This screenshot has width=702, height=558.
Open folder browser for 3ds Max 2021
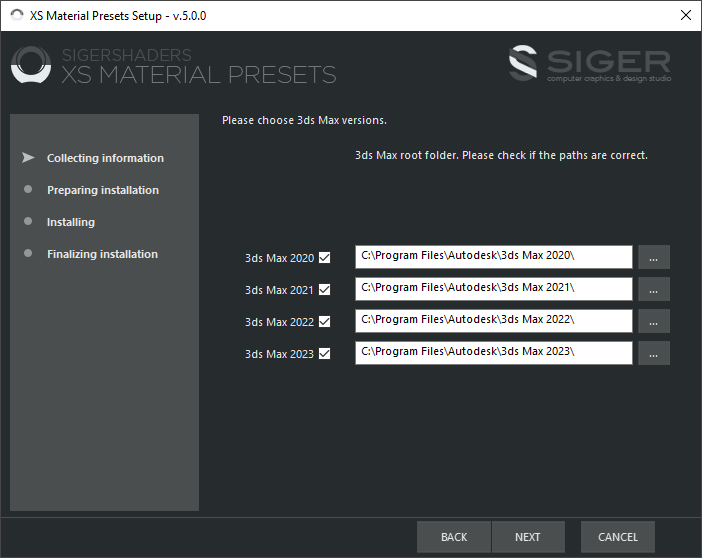(x=654, y=289)
